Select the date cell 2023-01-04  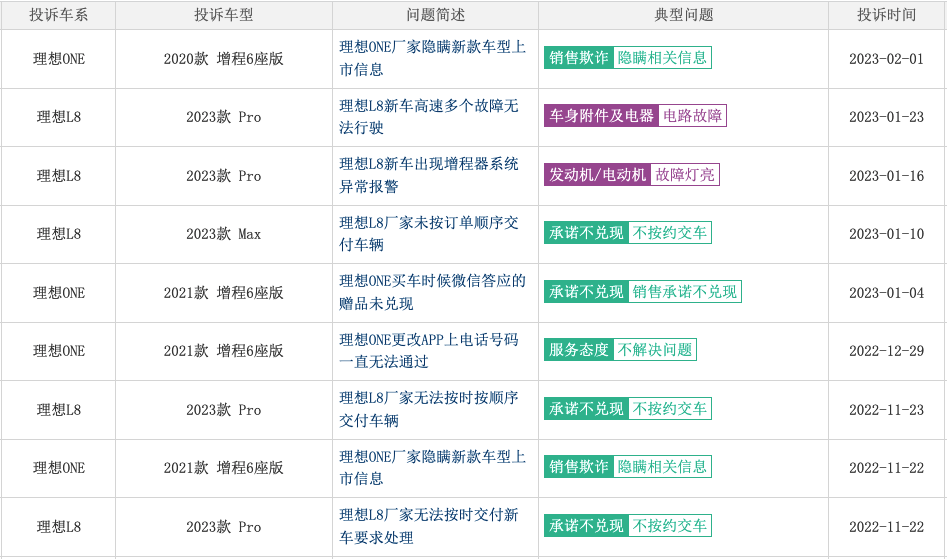(887, 293)
